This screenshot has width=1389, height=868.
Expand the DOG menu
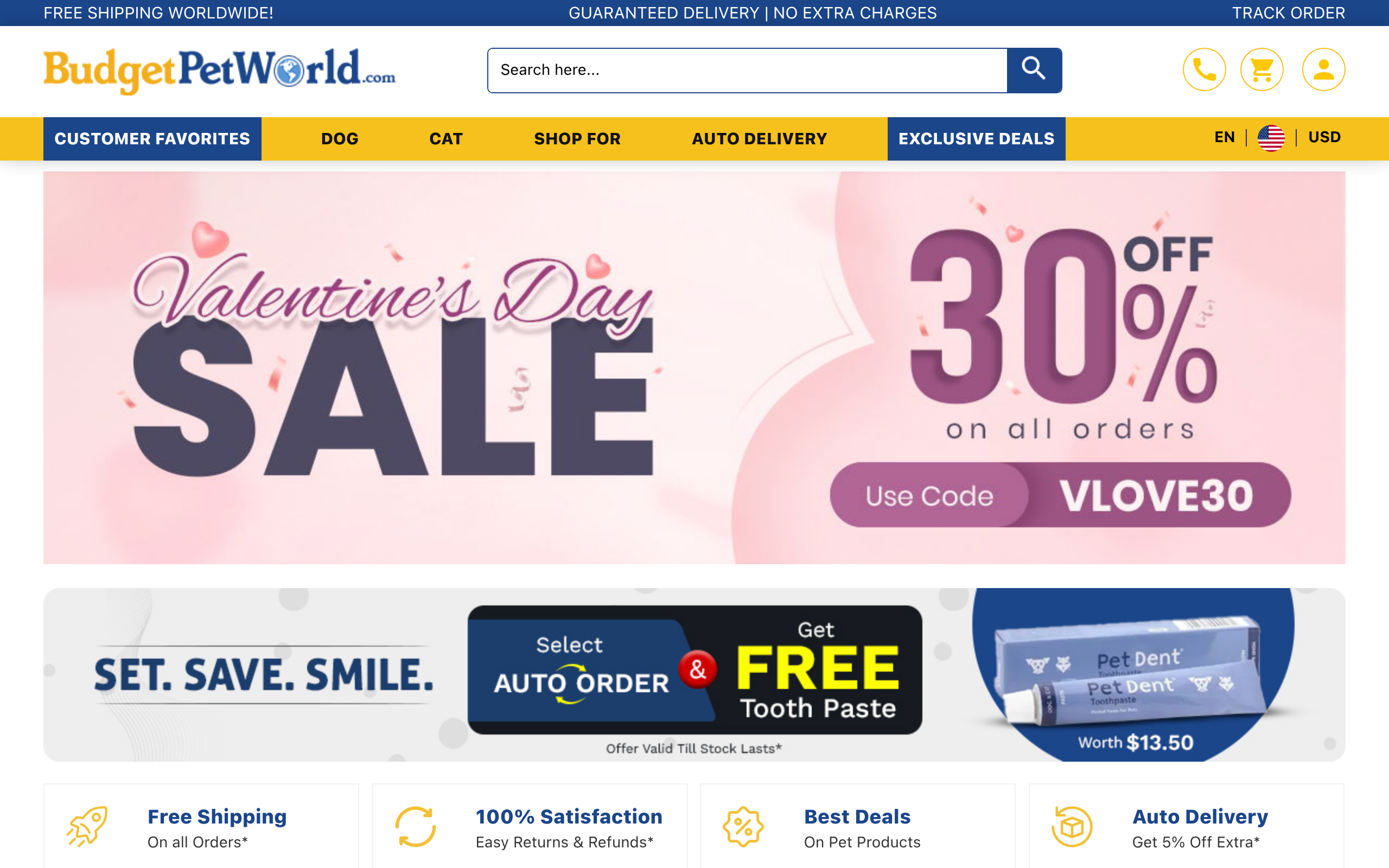click(x=340, y=139)
